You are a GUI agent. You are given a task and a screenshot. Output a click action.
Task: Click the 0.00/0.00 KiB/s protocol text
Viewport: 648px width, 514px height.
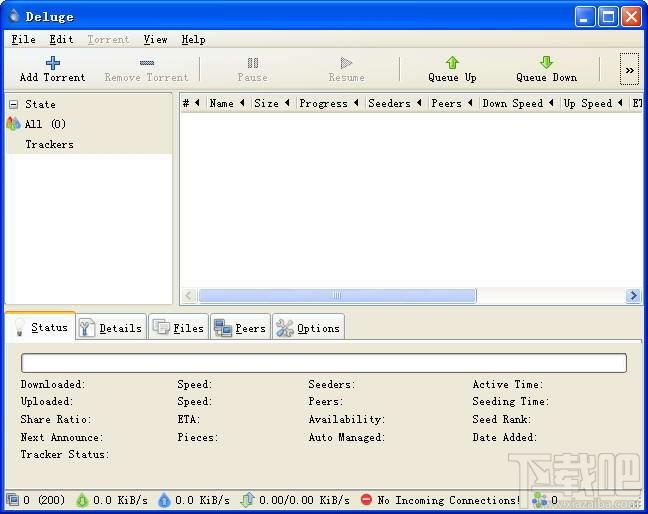coord(304,500)
